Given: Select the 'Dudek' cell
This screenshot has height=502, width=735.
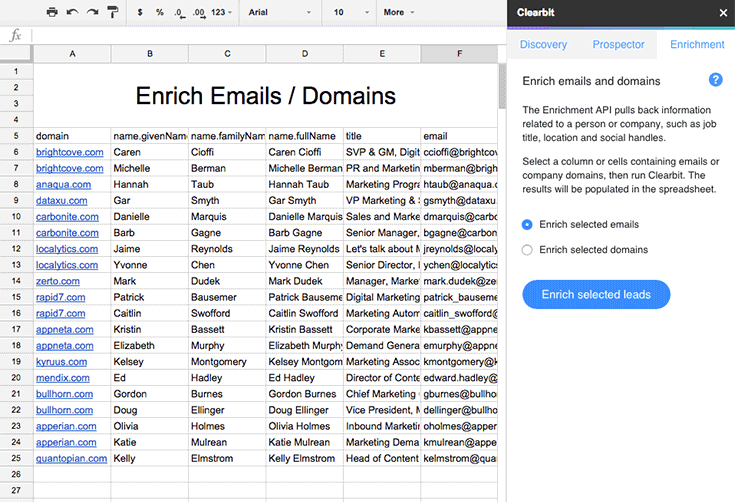Looking at the screenshot, I should tap(227, 281).
